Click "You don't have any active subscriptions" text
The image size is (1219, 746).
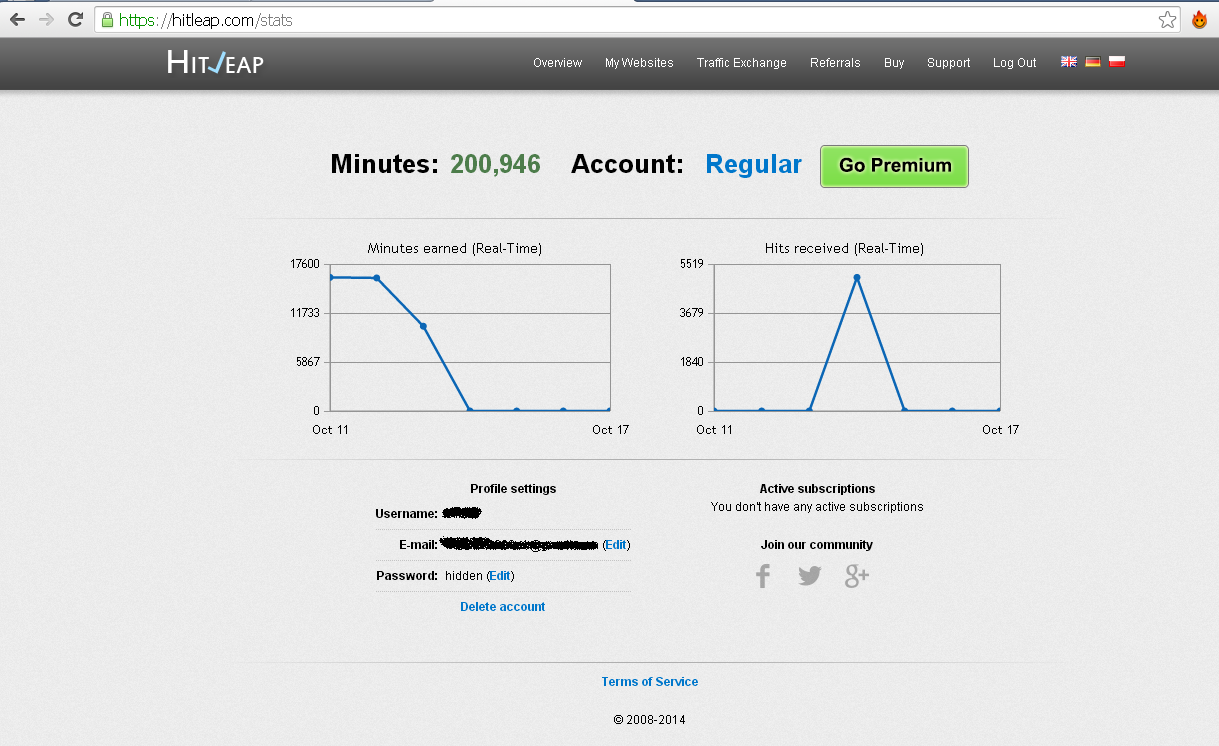[x=817, y=507]
